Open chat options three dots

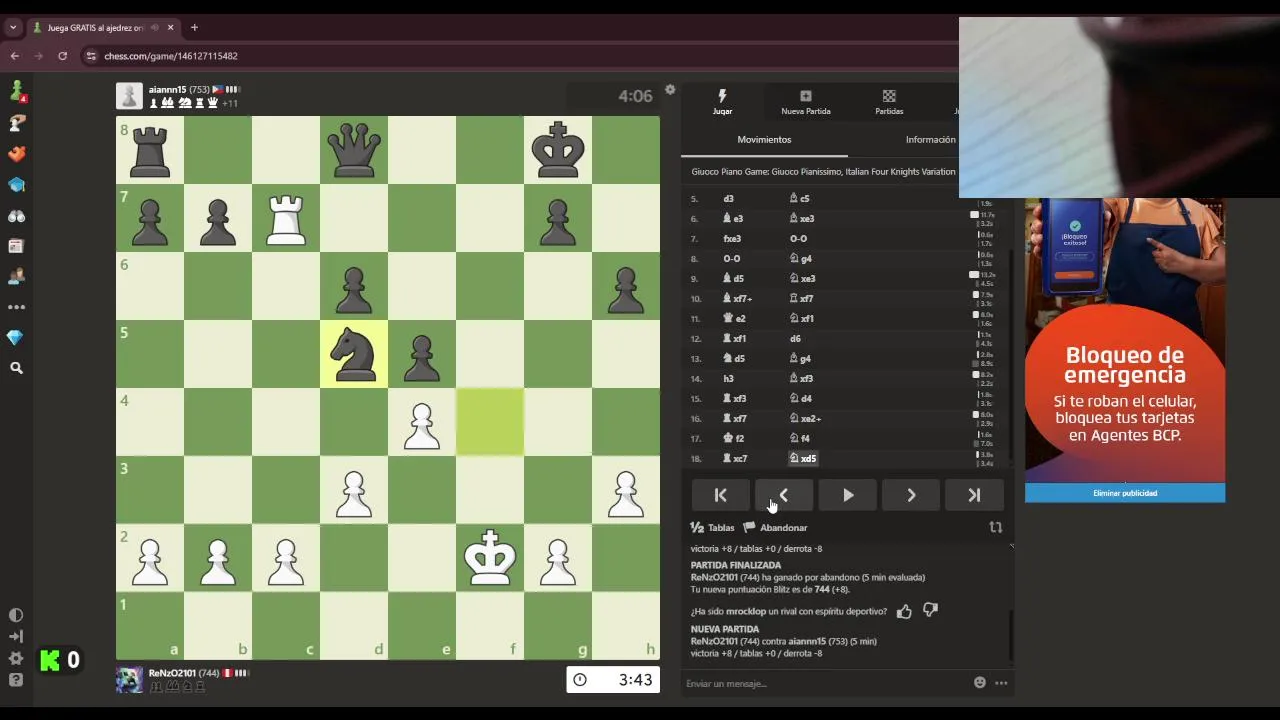[x=1001, y=683]
